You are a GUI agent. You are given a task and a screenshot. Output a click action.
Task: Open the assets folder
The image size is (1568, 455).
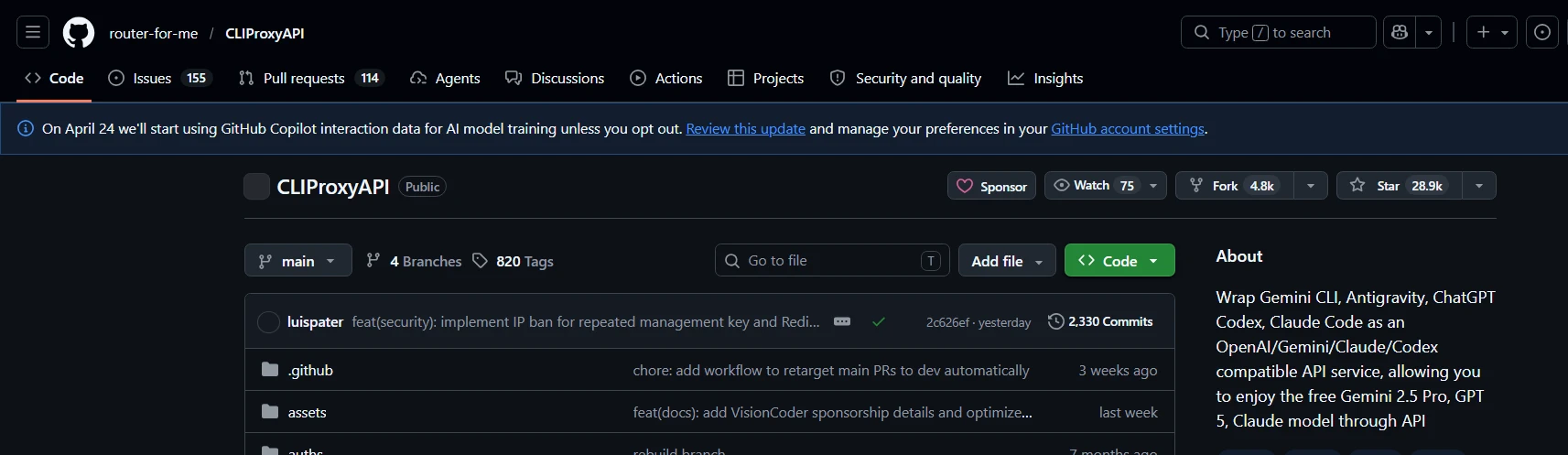pos(307,412)
